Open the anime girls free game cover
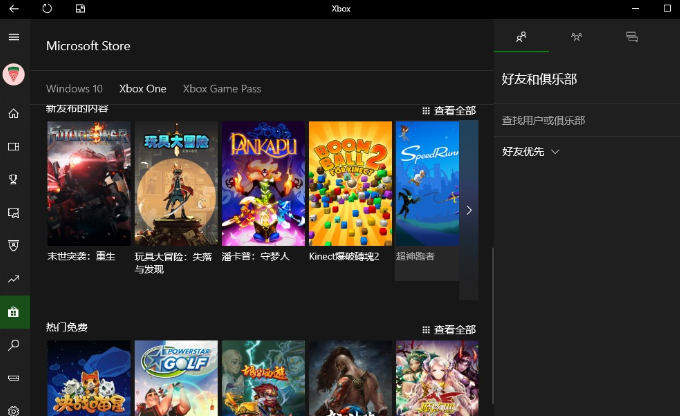Screen dimensions: 680x416 pyautogui.click(x=437, y=378)
